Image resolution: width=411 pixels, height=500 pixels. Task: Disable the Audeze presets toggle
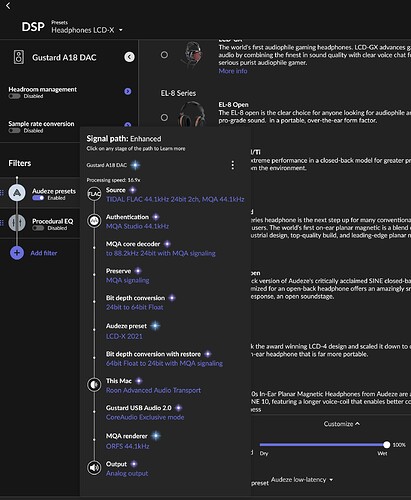click(38, 198)
